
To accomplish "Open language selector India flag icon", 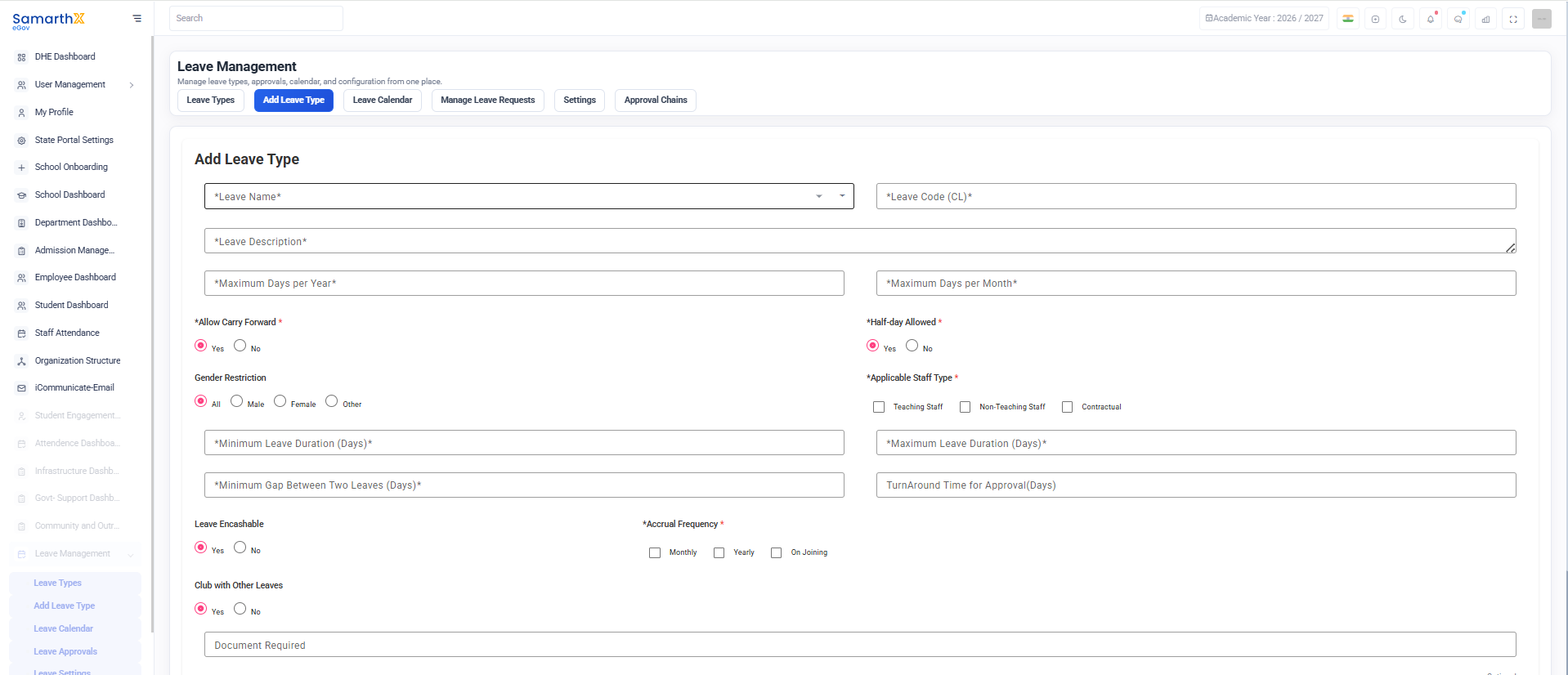I will (x=1348, y=19).
